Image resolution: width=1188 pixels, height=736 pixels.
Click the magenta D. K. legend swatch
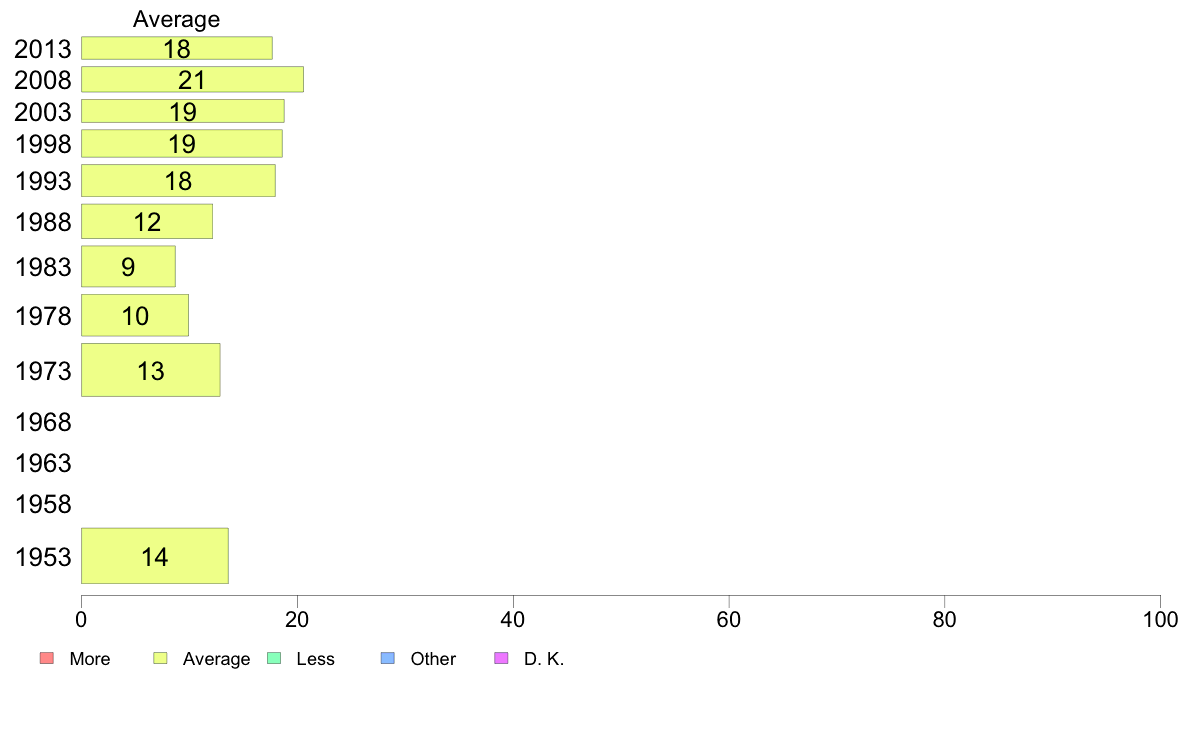click(501, 658)
